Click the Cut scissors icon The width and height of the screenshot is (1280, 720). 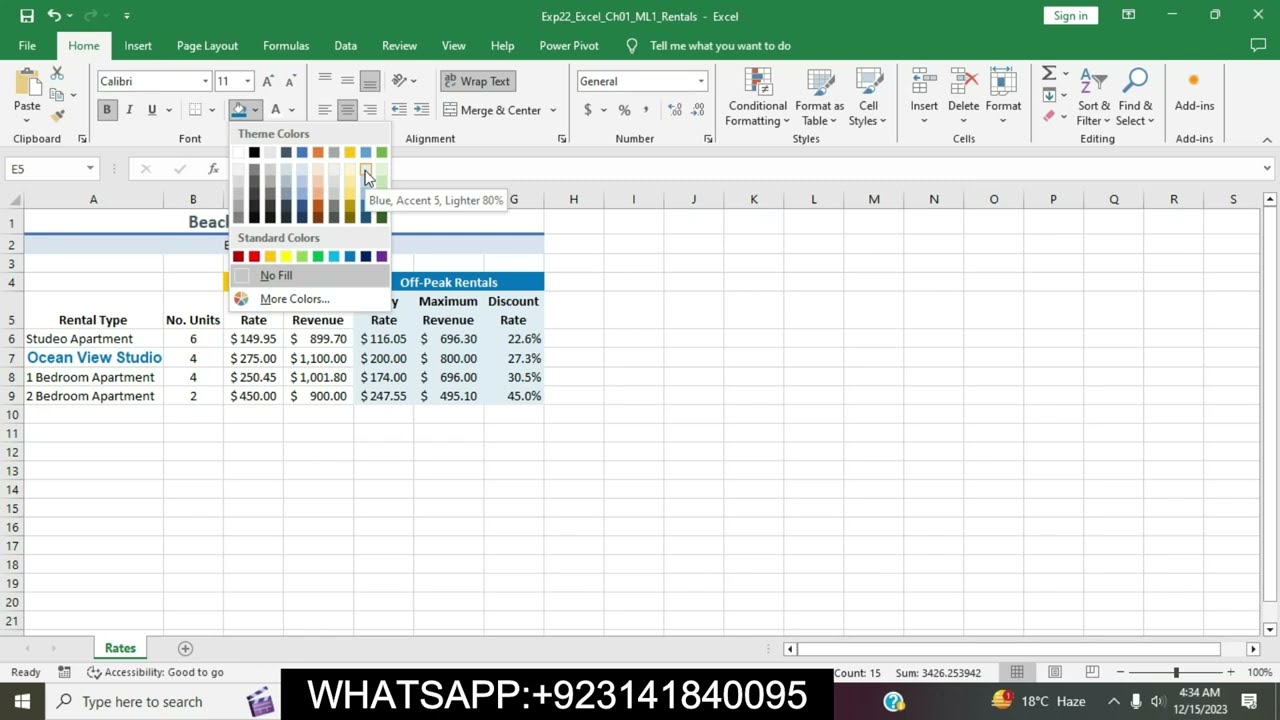coord(57,74)
